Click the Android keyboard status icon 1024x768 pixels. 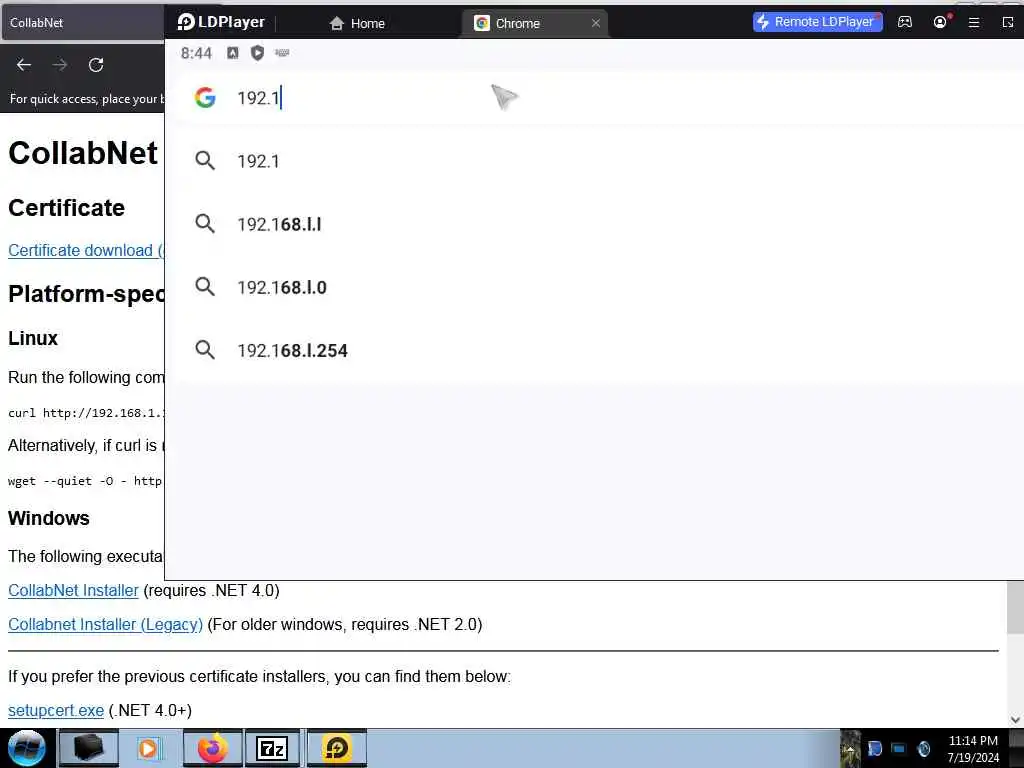pos(282,53)
